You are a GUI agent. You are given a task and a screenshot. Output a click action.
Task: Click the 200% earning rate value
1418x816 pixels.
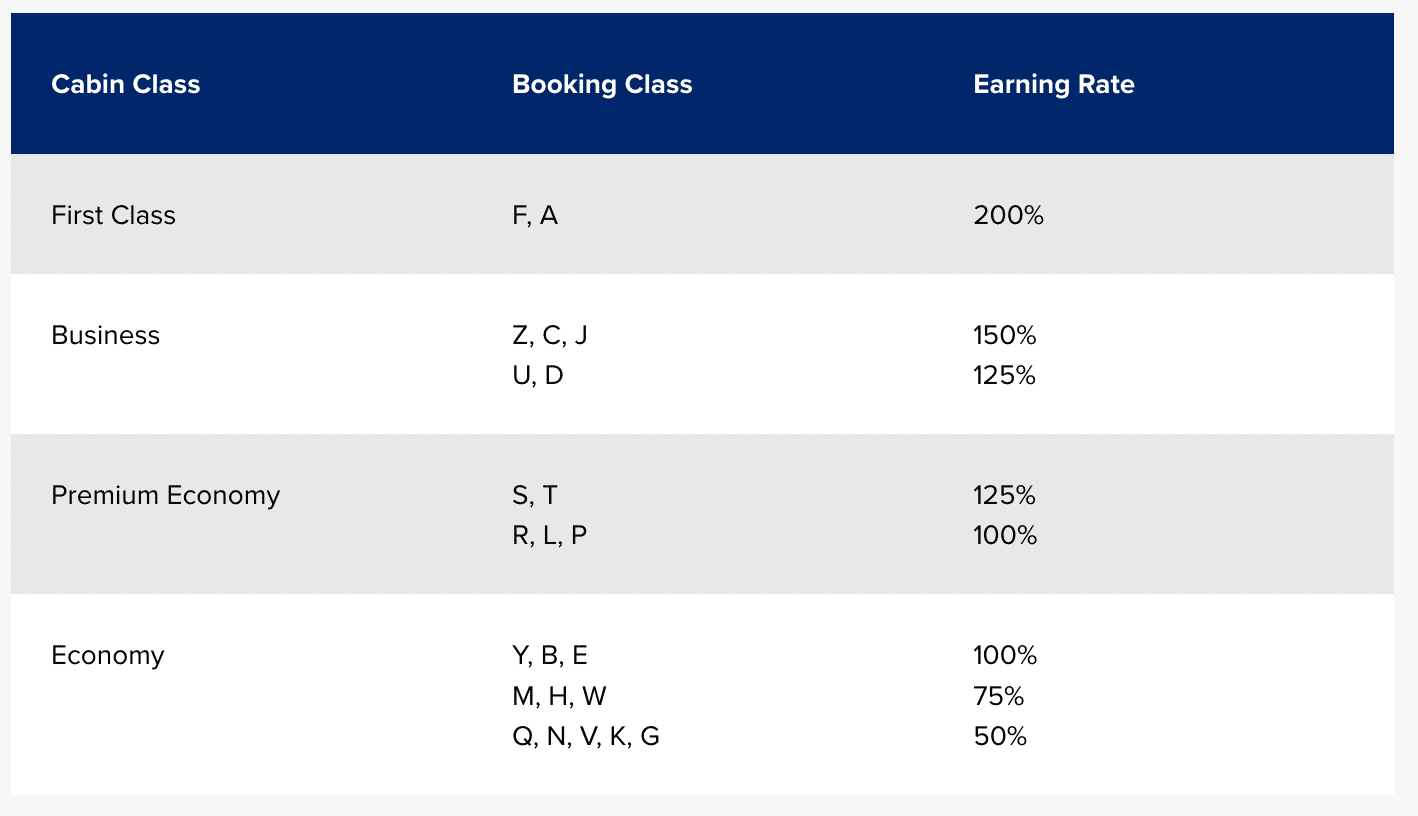click(x=1008, y=215)
